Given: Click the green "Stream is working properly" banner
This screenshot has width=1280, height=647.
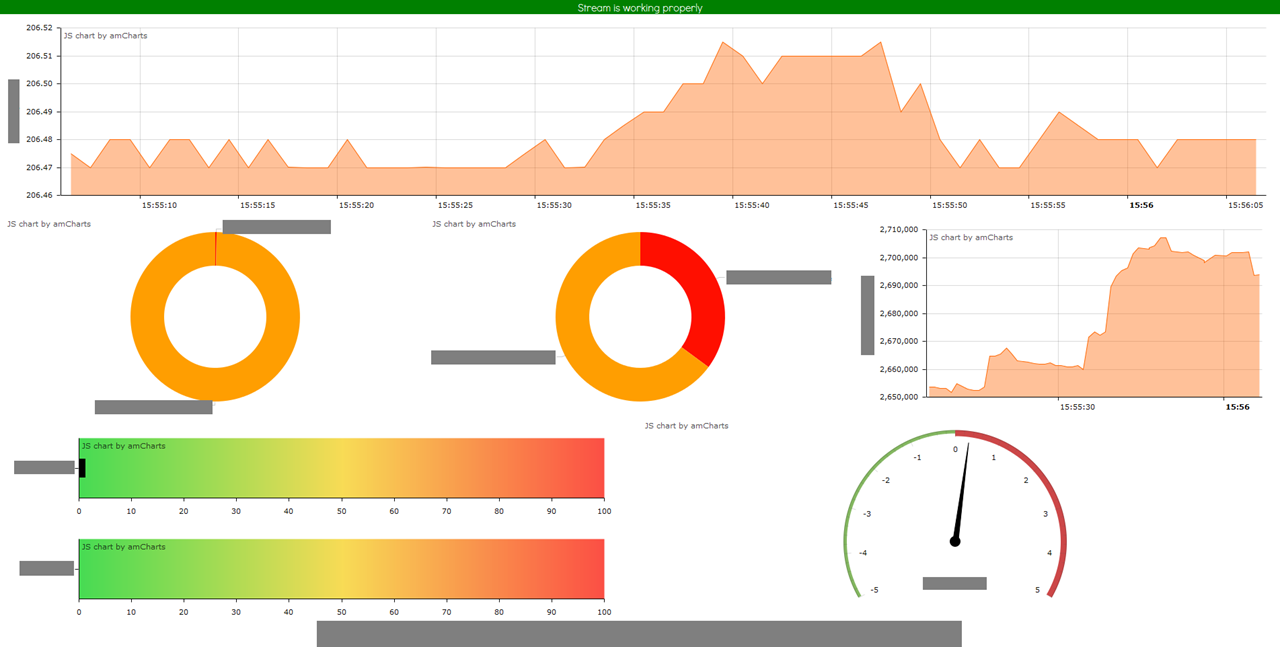Looking at the screenshot, I should (x=640, y=7).
